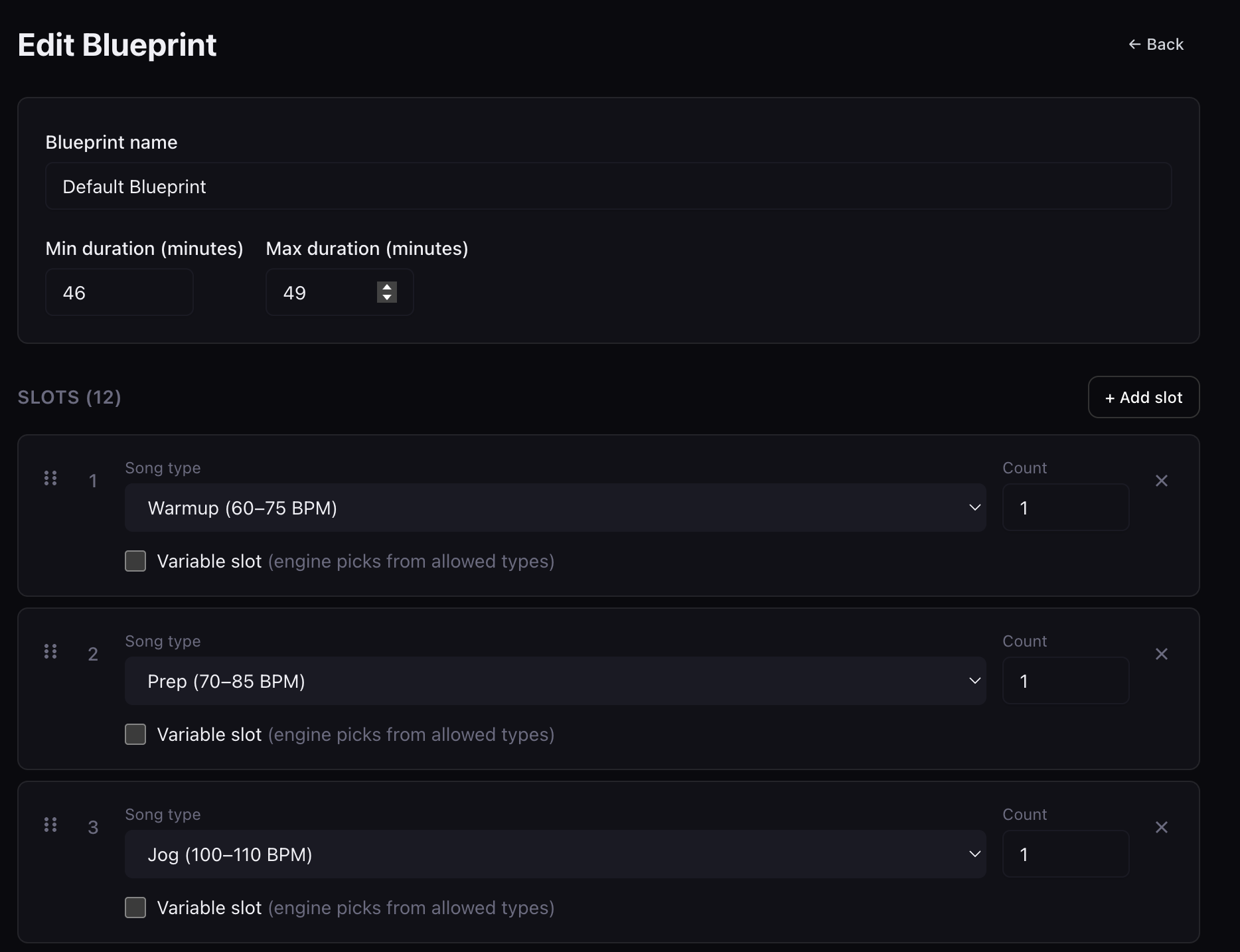Remove the Jog slot with its X icon
This screenshot has height=952, width=1240.
(x=1162, y=827)
